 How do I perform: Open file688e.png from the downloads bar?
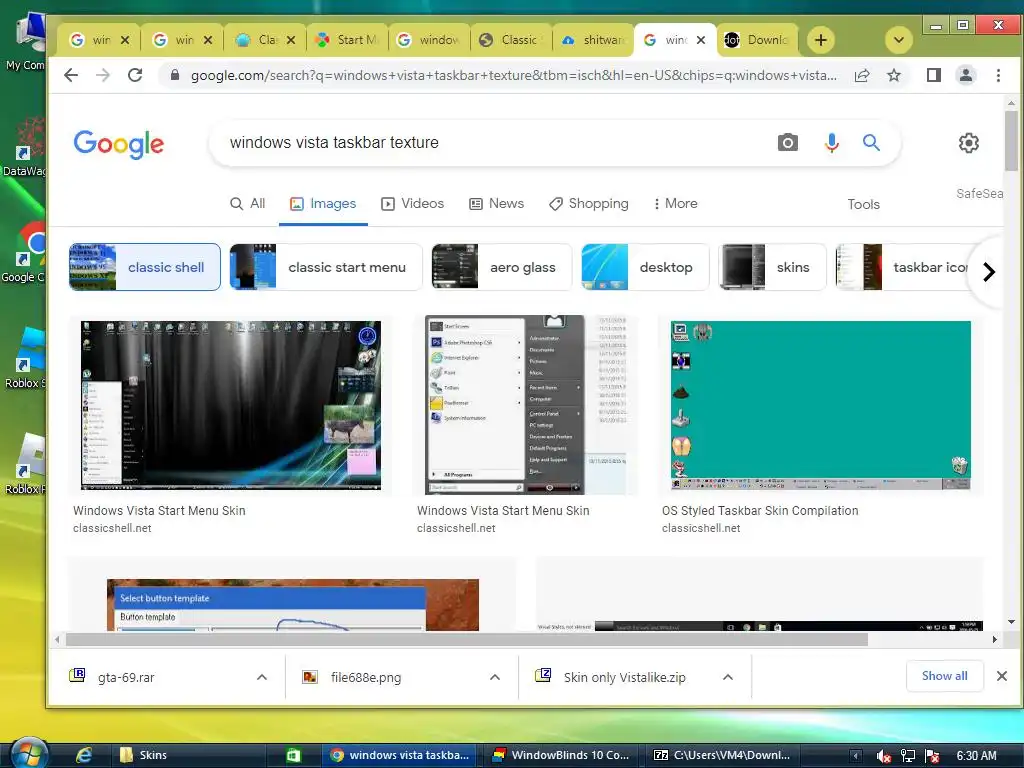pyautogui.click(x=366, y=677)
